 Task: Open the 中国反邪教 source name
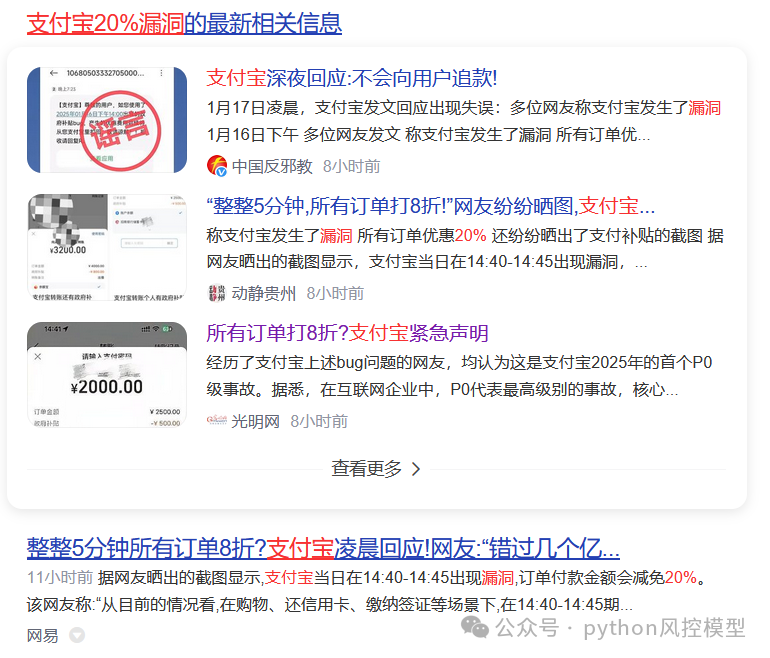coord(272,166)
